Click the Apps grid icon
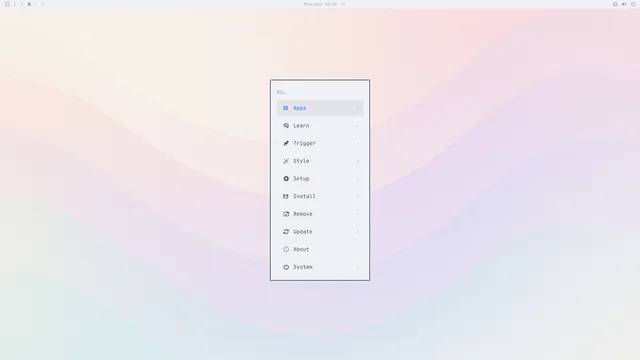The image size is (640, 360). [286, 108]
